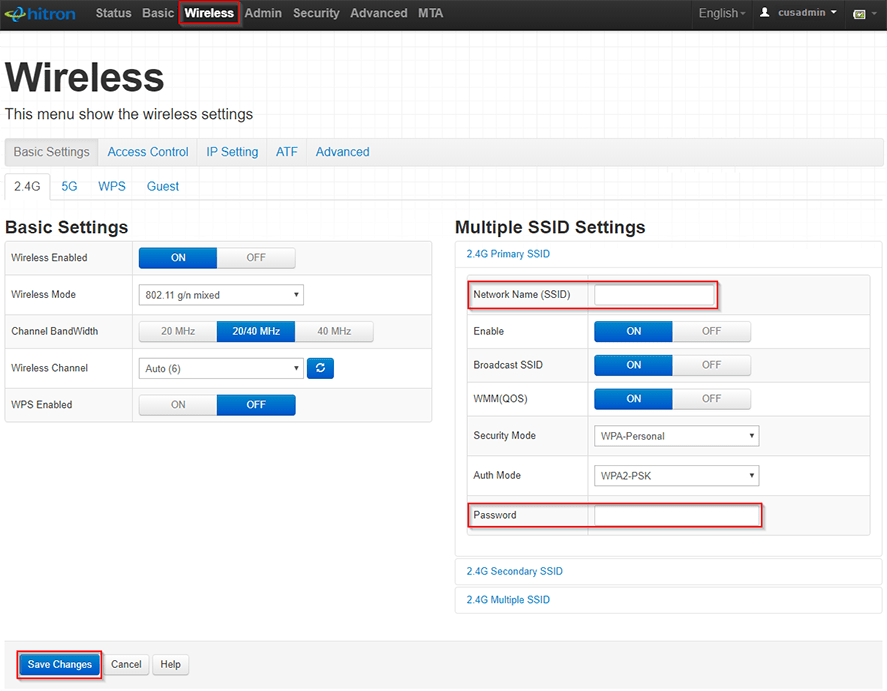Open the MTA menu
The image size is (887, 691).
tap(430, 13)
